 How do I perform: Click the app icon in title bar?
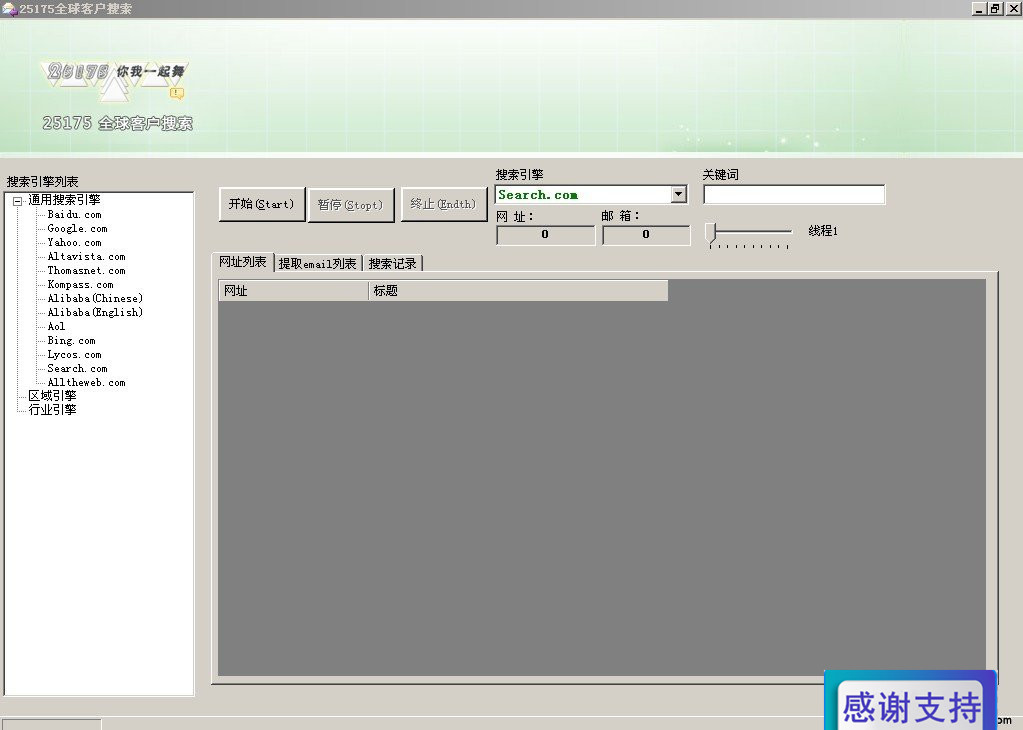tap(8, 9)
